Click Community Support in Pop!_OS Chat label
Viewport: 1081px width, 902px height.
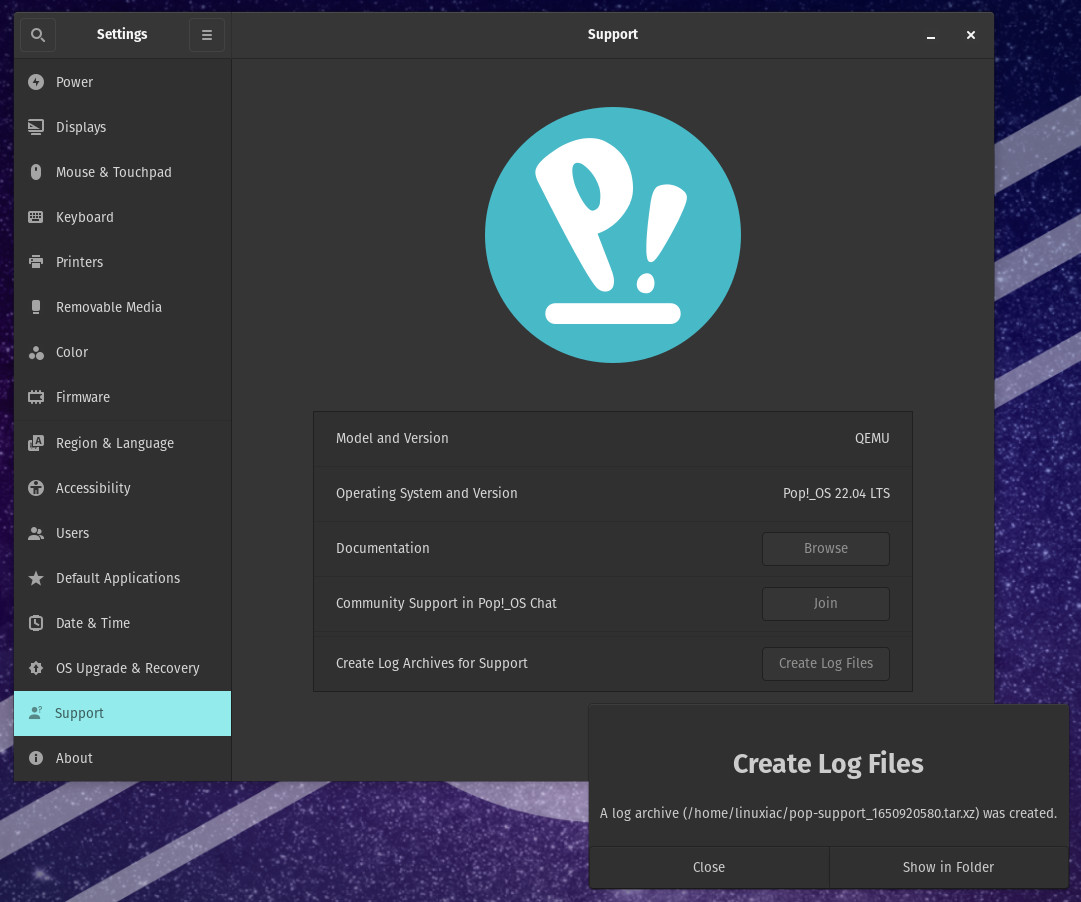[x=446, y=603]
